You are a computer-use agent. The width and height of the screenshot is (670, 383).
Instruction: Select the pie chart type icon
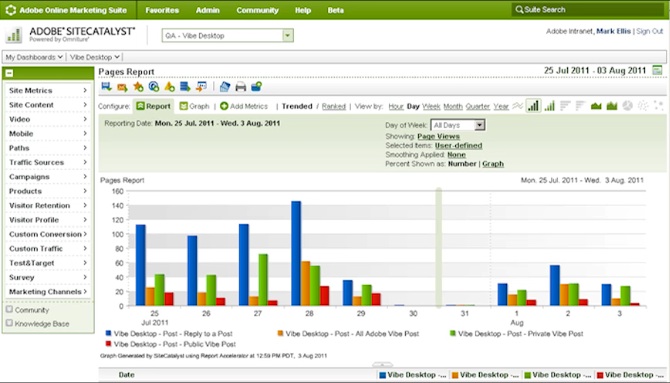pyautogui.click(x=627, y=106)
